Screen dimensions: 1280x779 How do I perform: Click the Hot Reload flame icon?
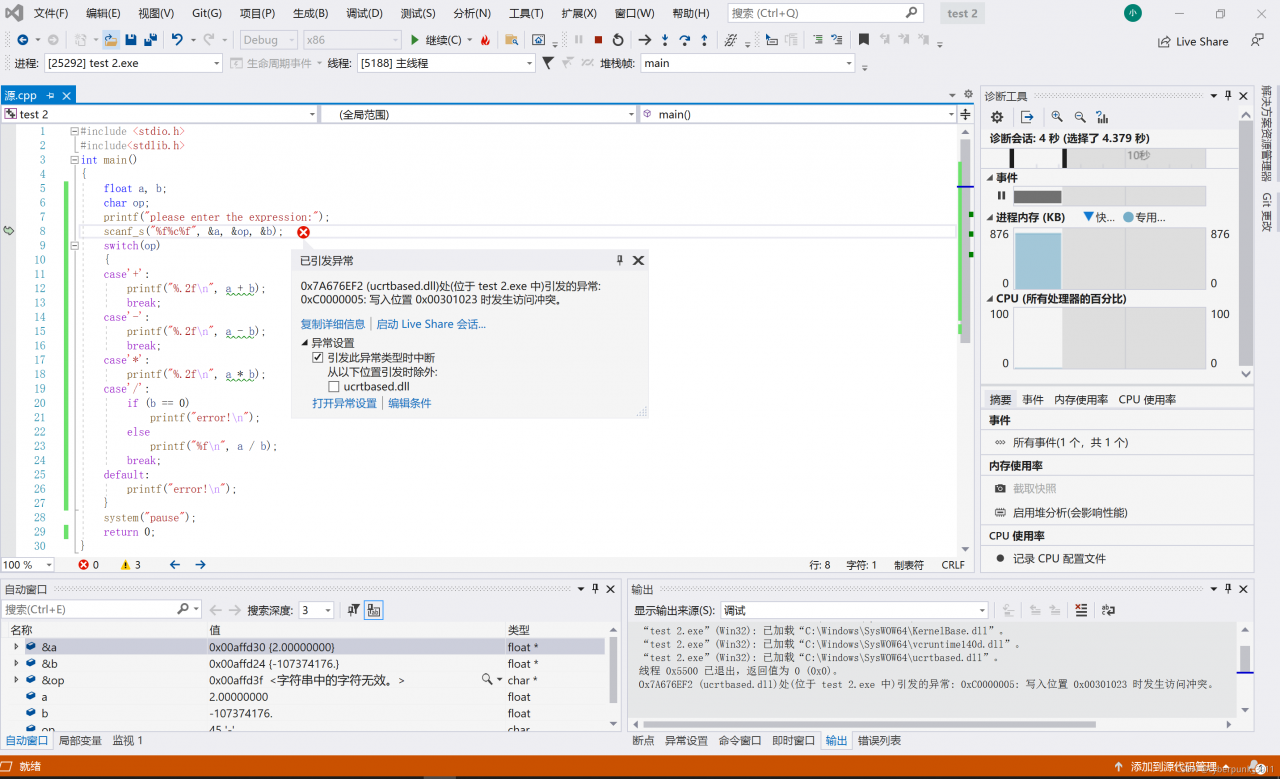(x=485, y=40)
